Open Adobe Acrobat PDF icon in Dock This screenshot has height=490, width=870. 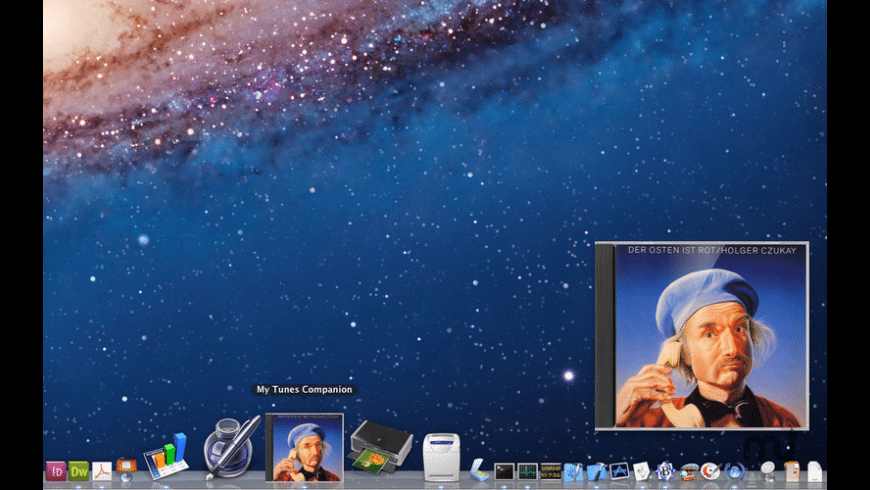click(x=102, y=471)
